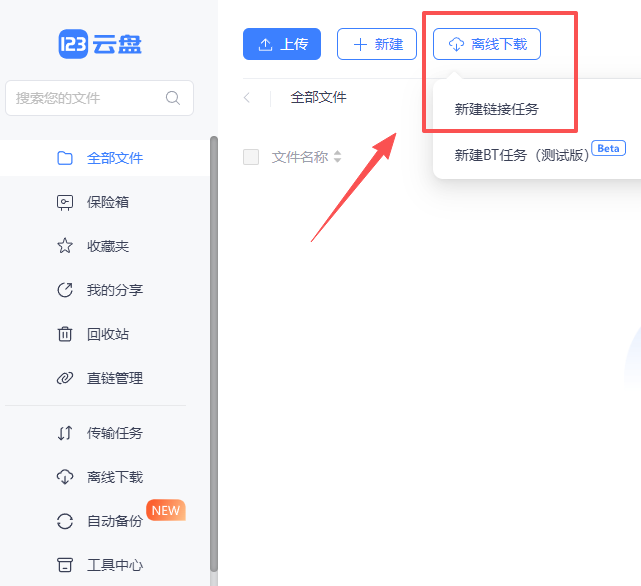Click the NEW badge beside 自动备份

point(166,510)
